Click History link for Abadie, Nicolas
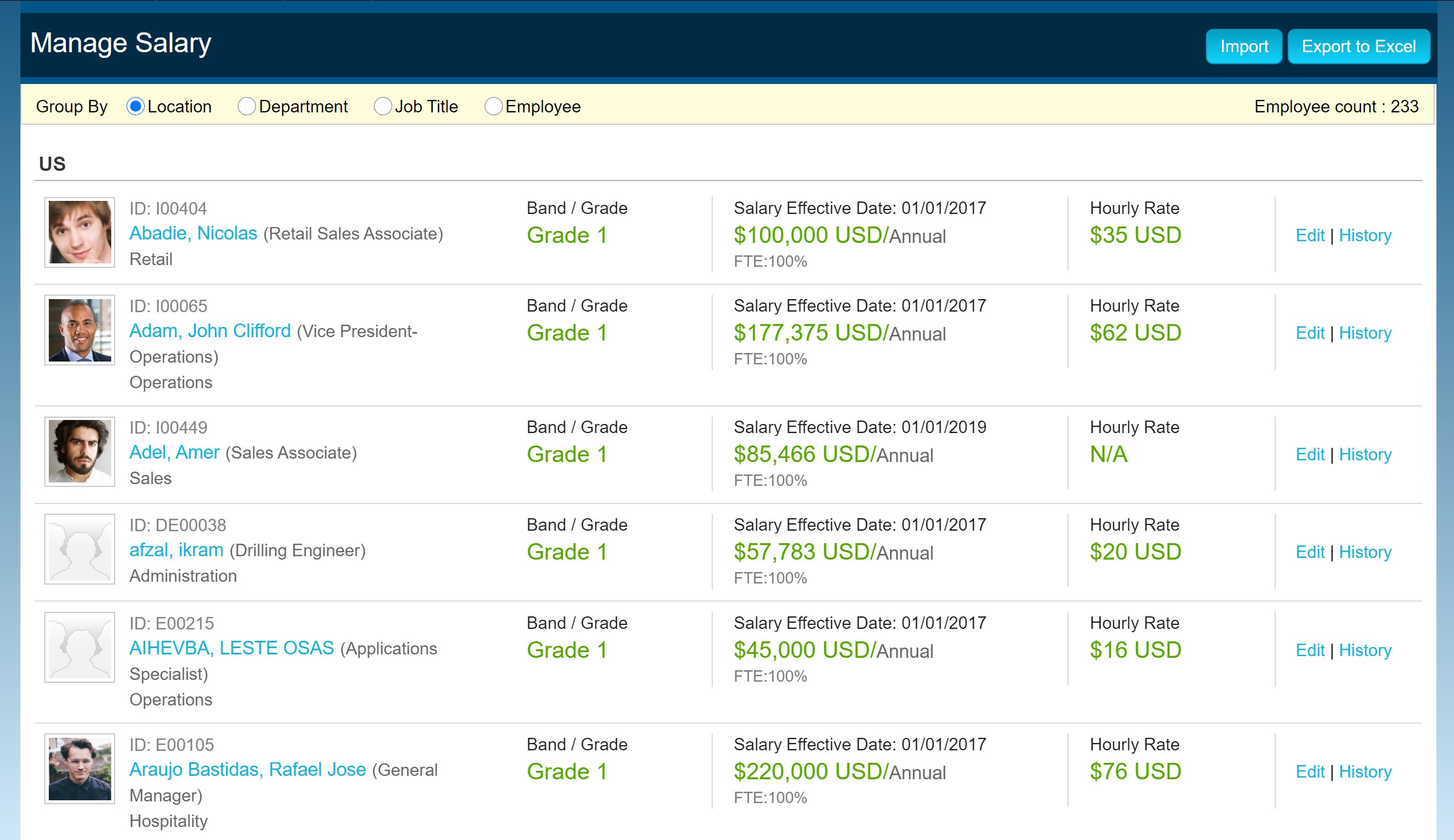Viewport: 1454px width, 840px height. pyautogui.click(x=1364, y=236)
